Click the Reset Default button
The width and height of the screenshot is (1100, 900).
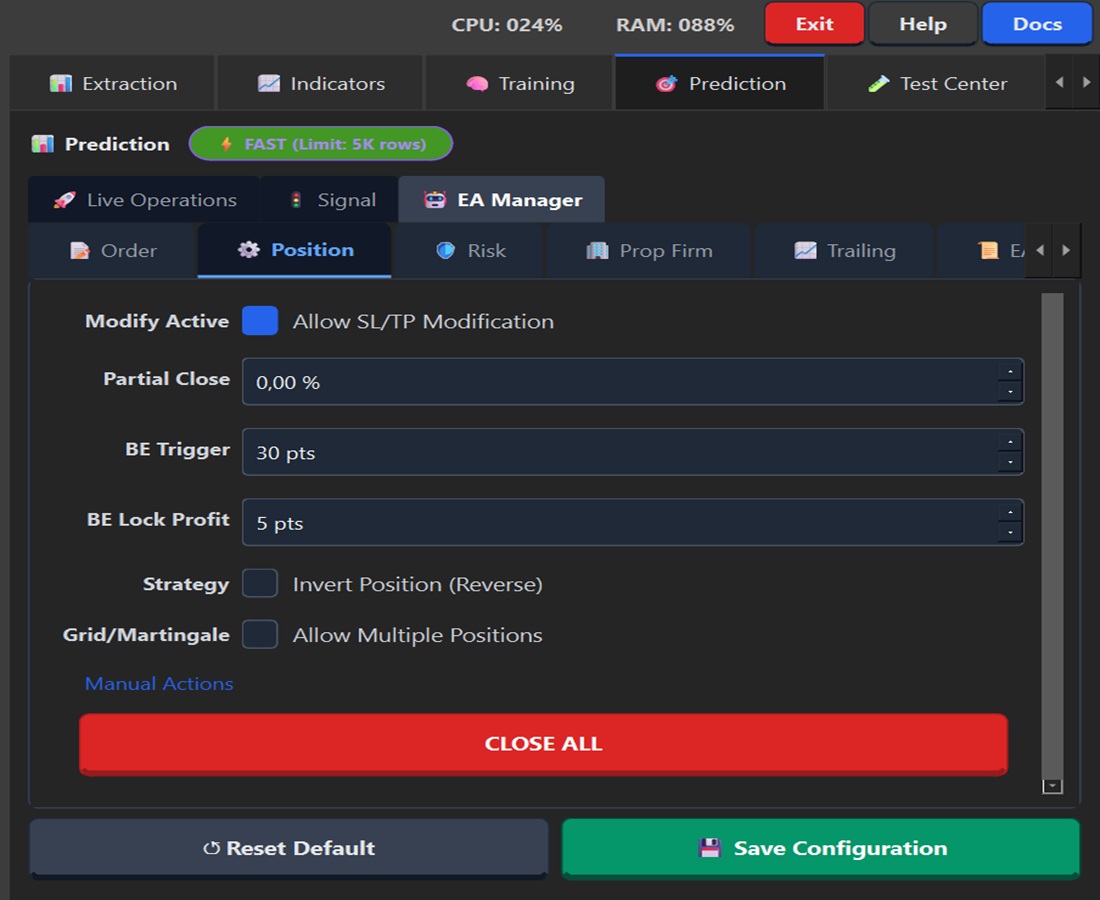[x=288, y=848]
